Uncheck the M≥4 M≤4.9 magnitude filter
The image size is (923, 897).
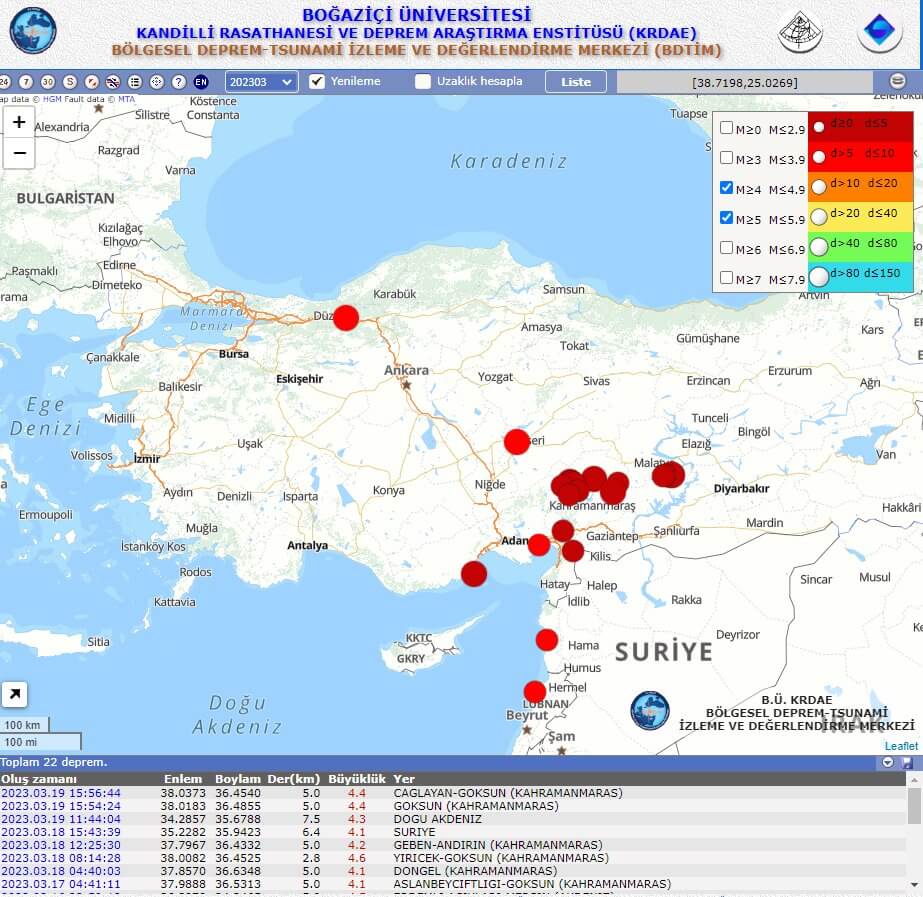click(x=727, y=187)
